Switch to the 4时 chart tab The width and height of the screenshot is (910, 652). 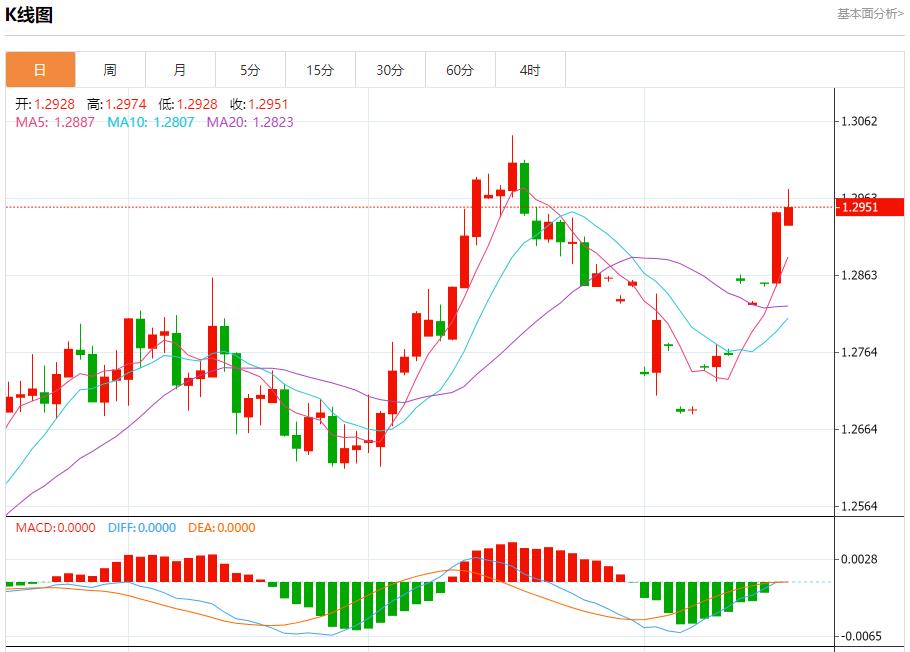coord(530,70)
